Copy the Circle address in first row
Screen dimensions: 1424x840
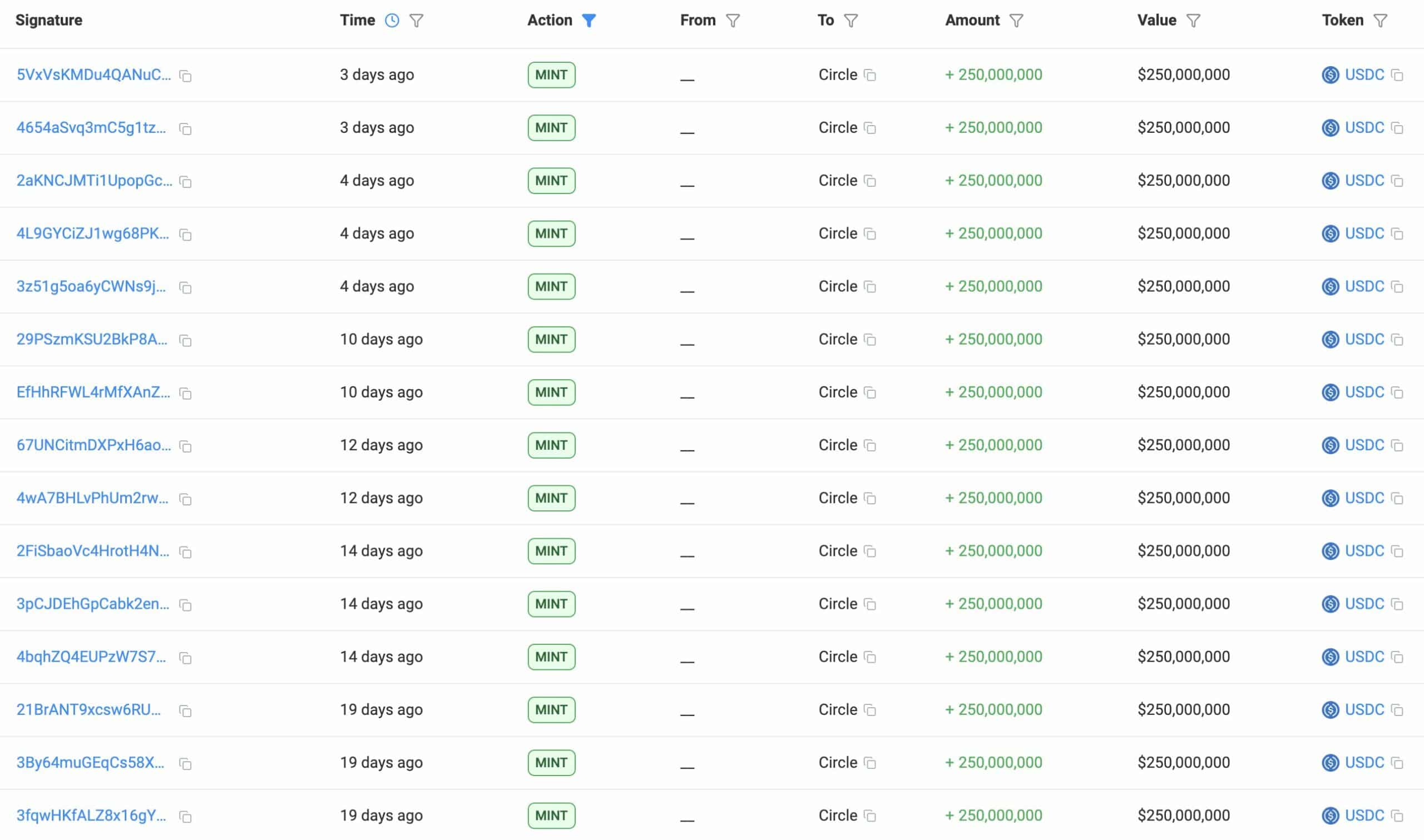[x=871, y=75]
